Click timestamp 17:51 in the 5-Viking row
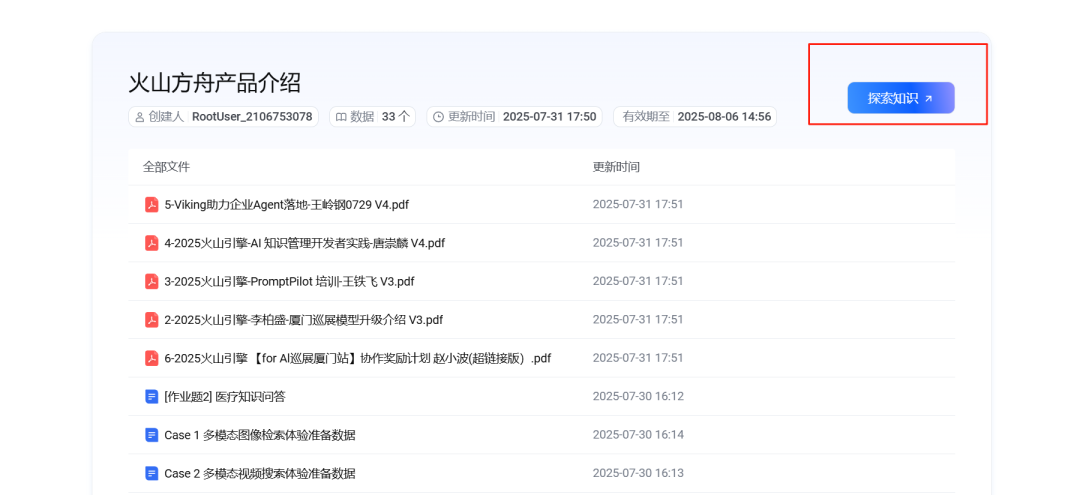Screen dimensions: 1080x495 (x=638, y=204)
